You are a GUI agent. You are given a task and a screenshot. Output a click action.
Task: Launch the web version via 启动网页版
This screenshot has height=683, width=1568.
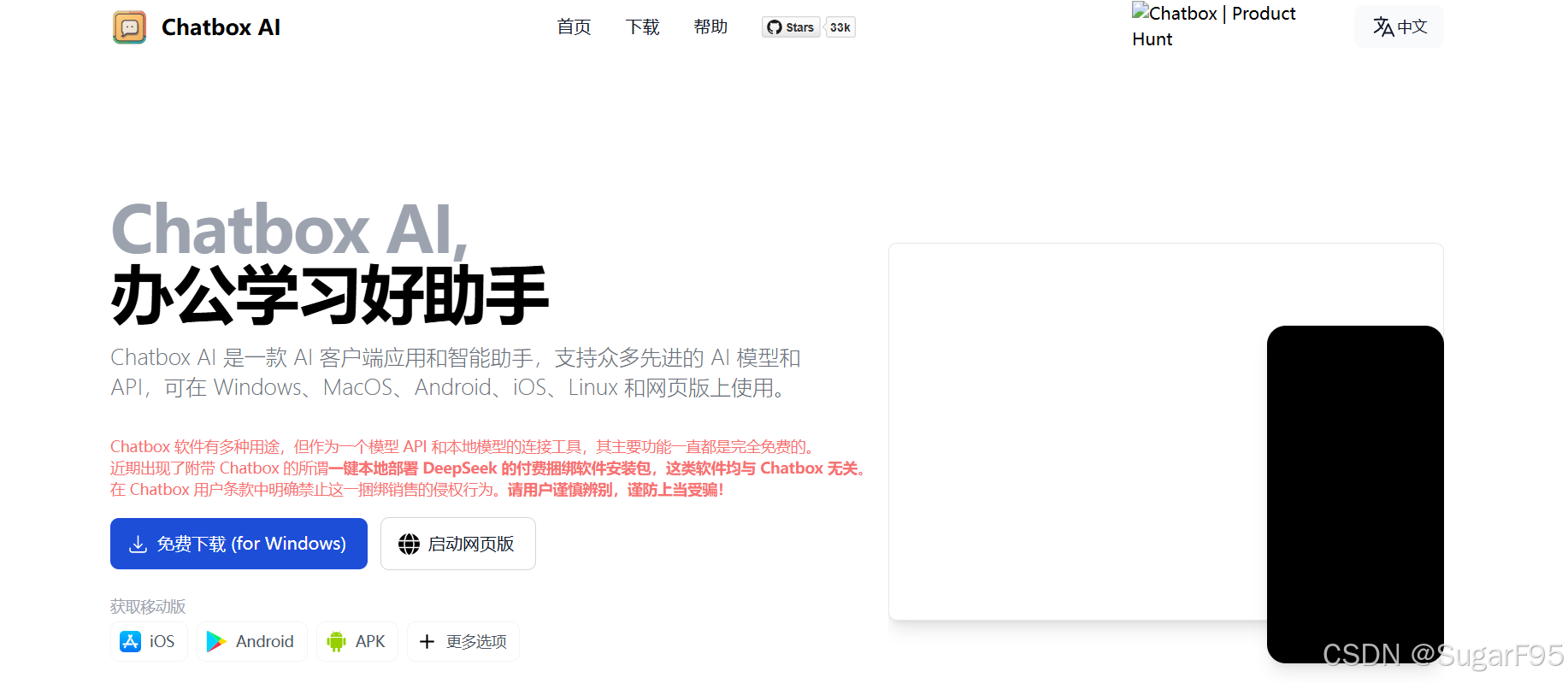coord(458,544)
